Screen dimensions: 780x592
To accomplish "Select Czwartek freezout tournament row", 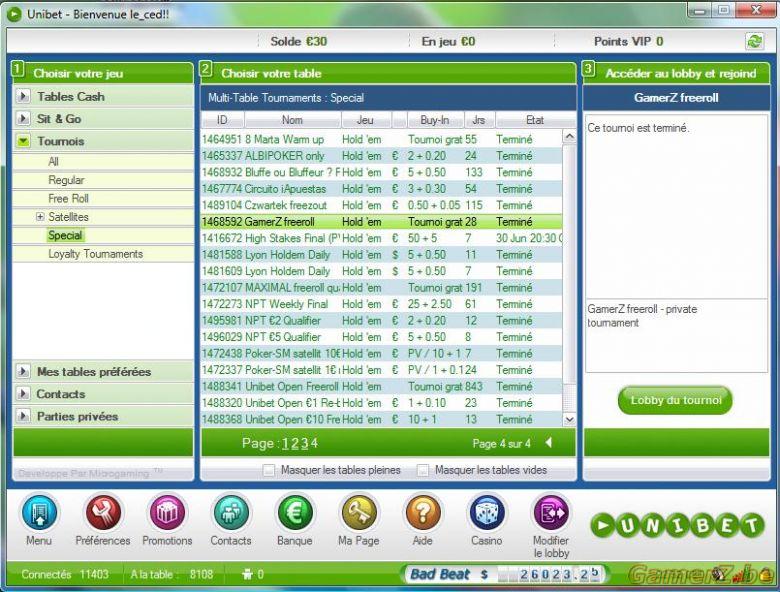I will [x=382, y=205].
